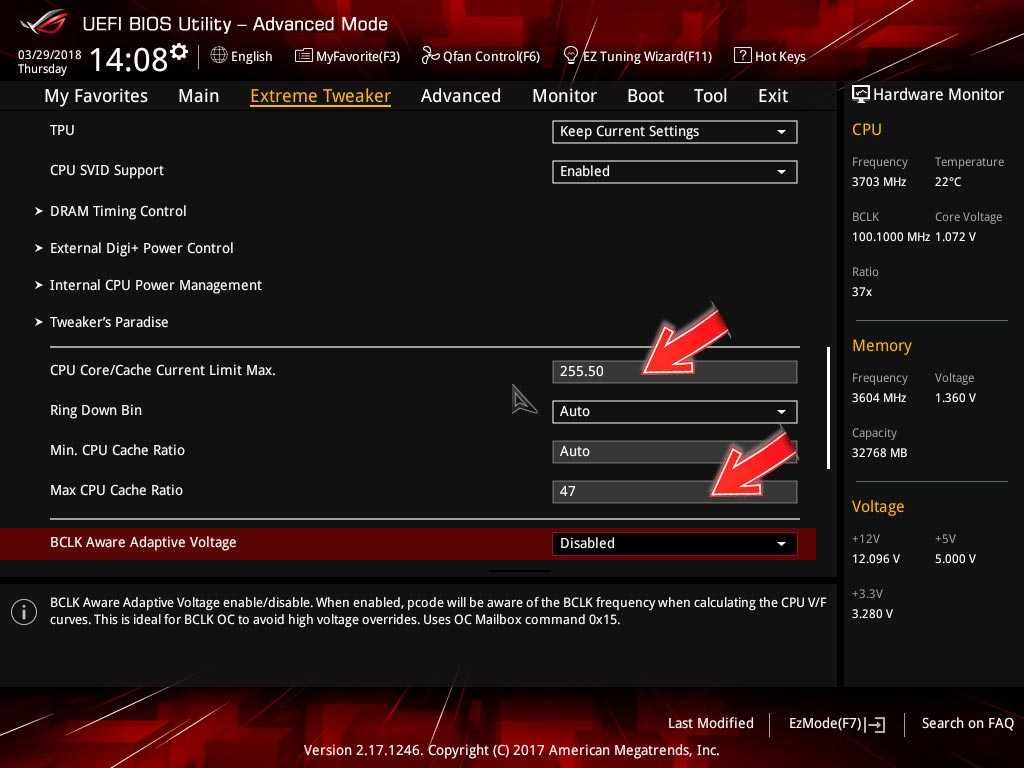Click the Last Modified button
Viewport: 1024px width, 768px height.
(x=711, y=723)
